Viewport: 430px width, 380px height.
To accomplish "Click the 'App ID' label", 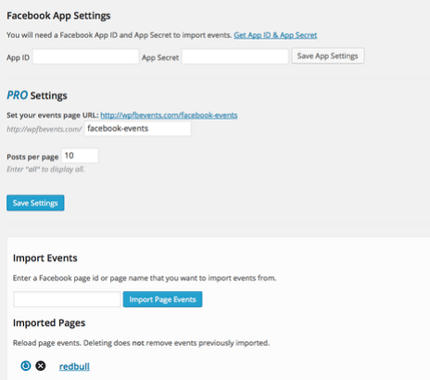I will pos(18,58).
